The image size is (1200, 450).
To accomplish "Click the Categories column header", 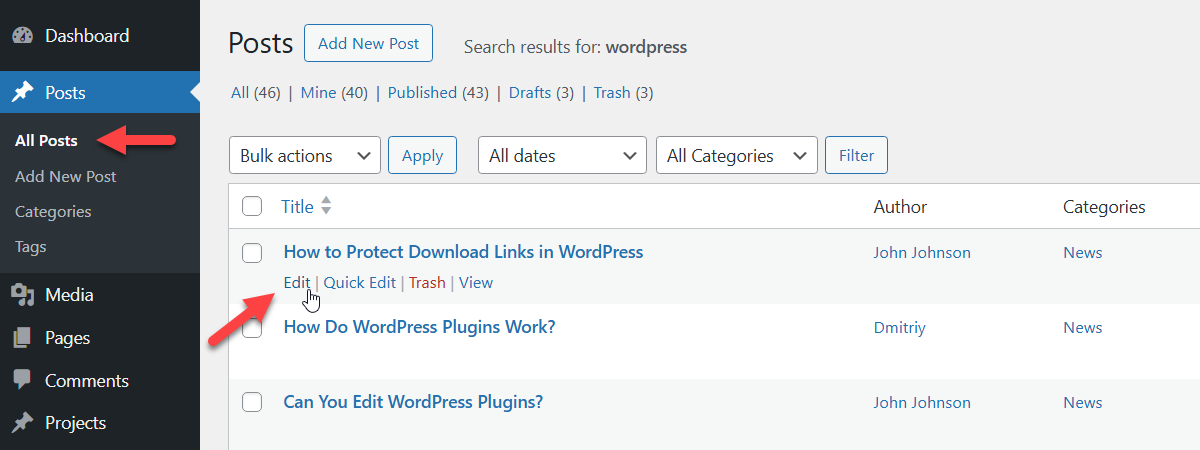I will point(1104,207).
